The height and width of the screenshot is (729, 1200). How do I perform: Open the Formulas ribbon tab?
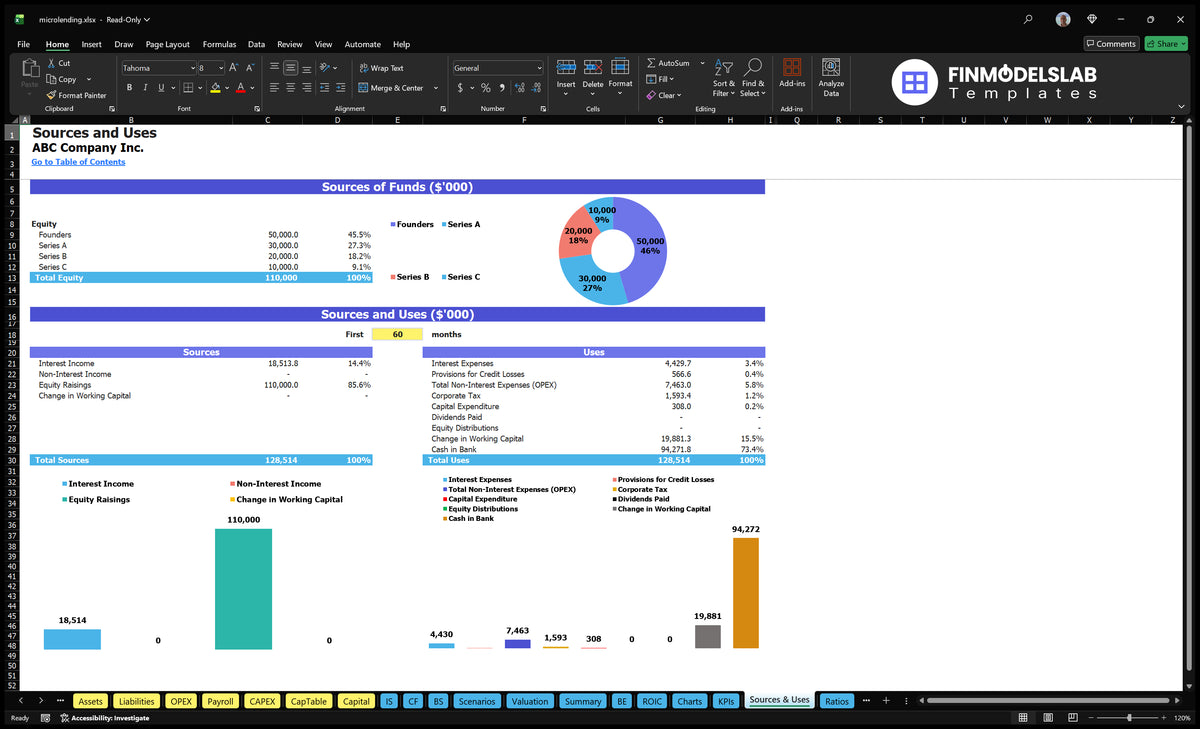219,44
